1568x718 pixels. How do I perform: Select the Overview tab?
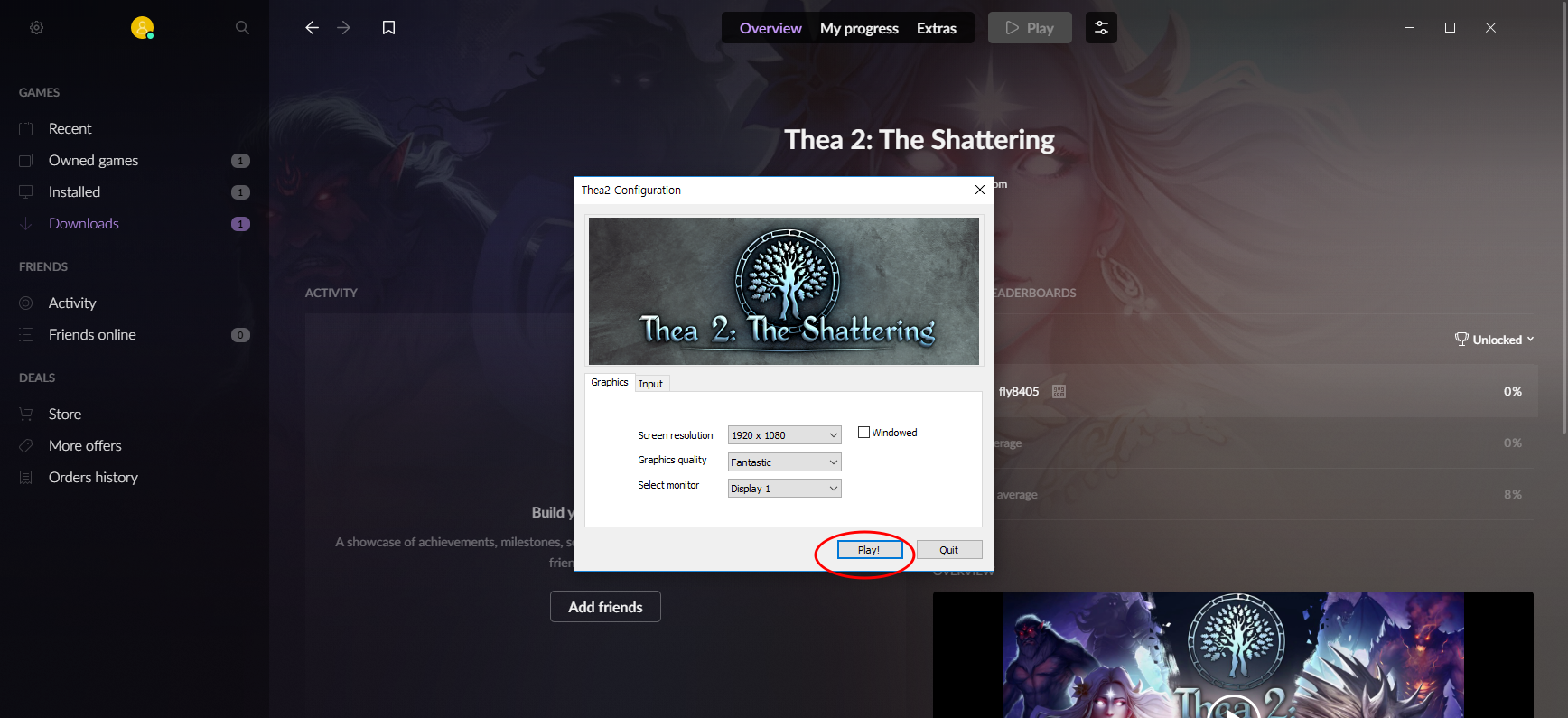(770, 28)
